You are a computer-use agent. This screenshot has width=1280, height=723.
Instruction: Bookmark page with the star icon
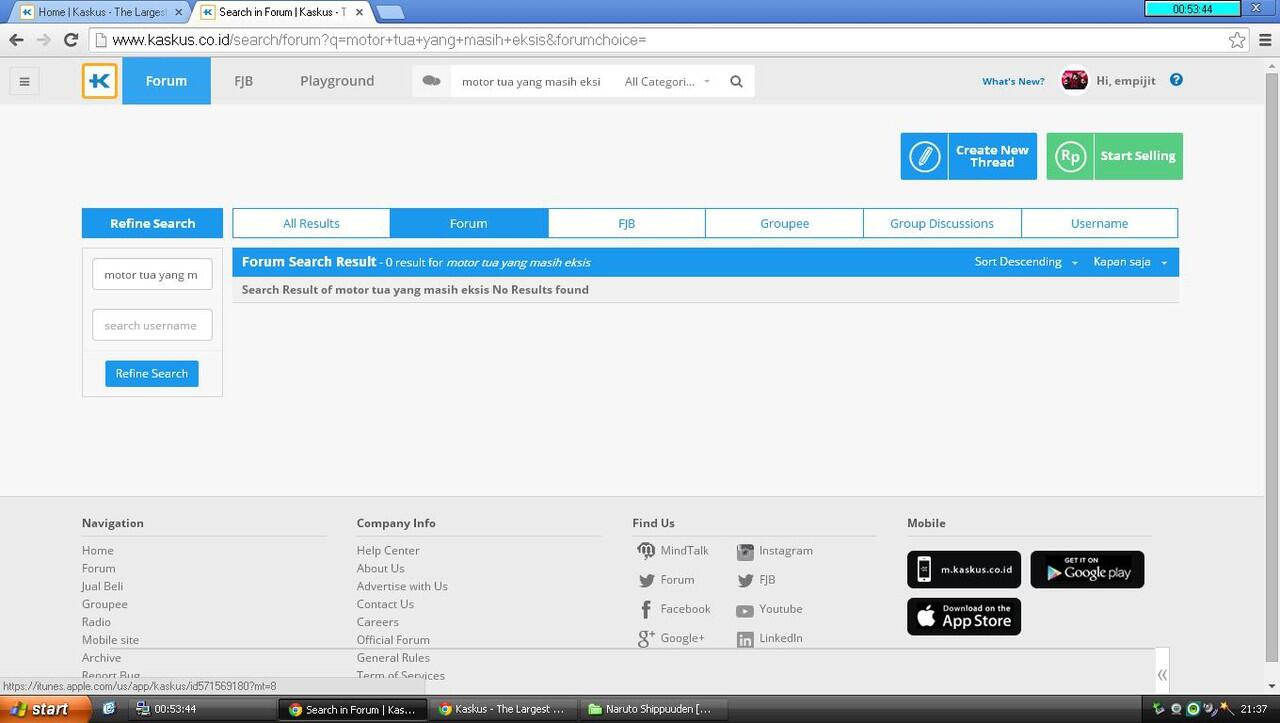1237,40
